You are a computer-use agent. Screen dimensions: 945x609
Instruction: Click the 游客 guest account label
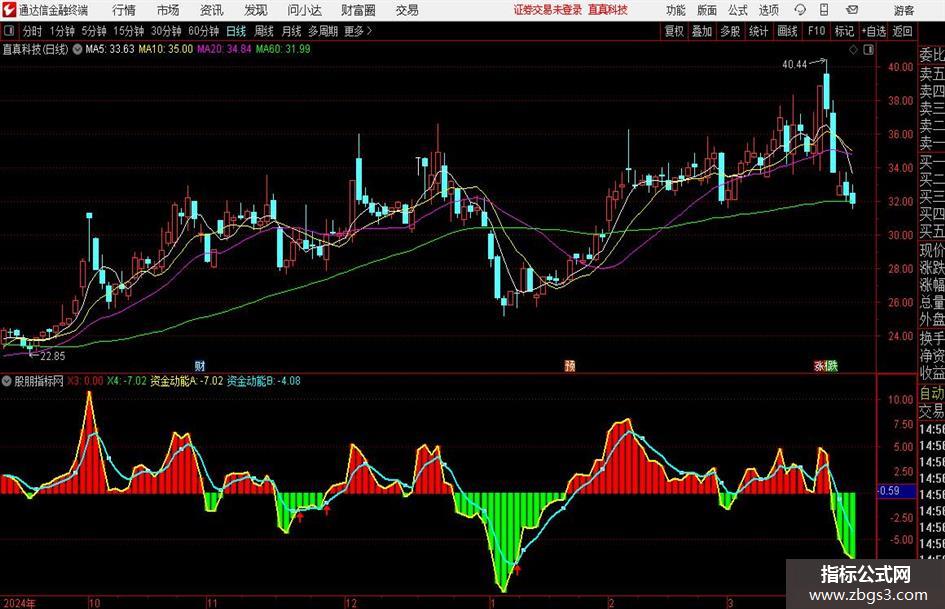tap(904, 10)
